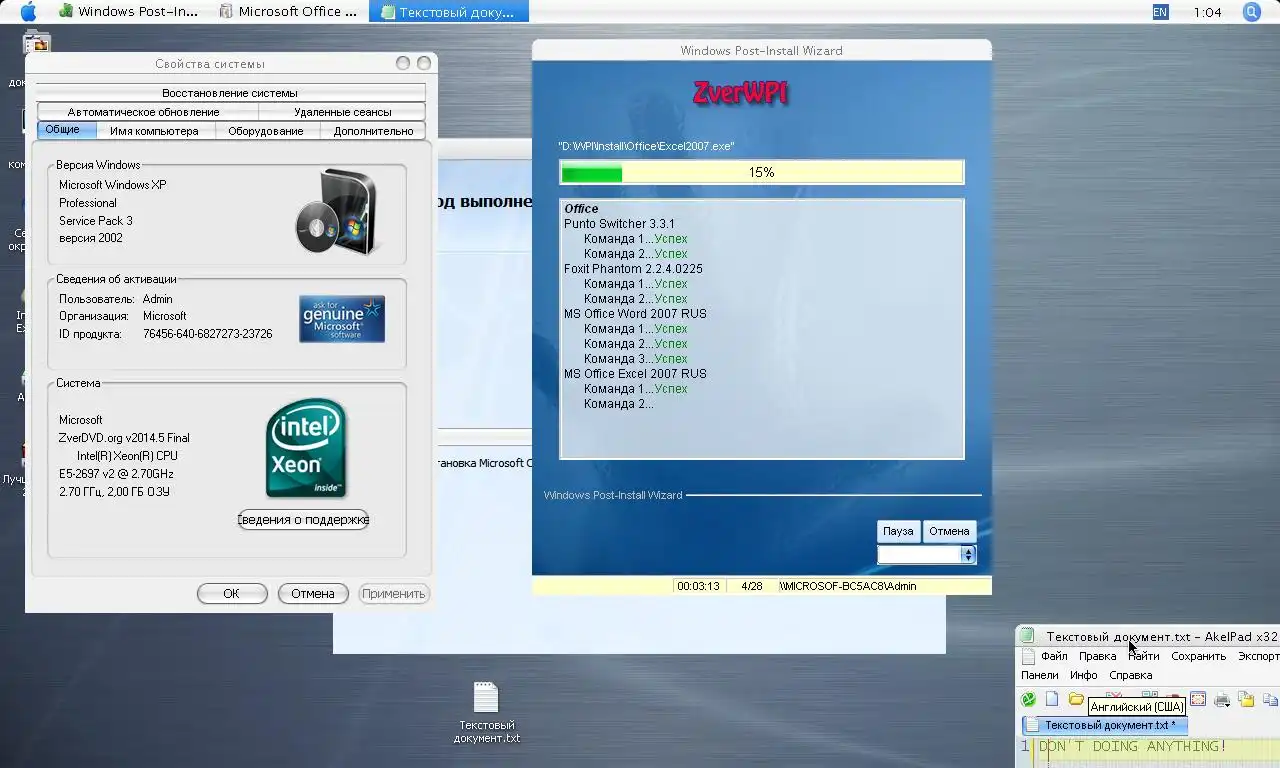
Task: Open Сведения о поддержке button
Action: [x=303, y=519]
